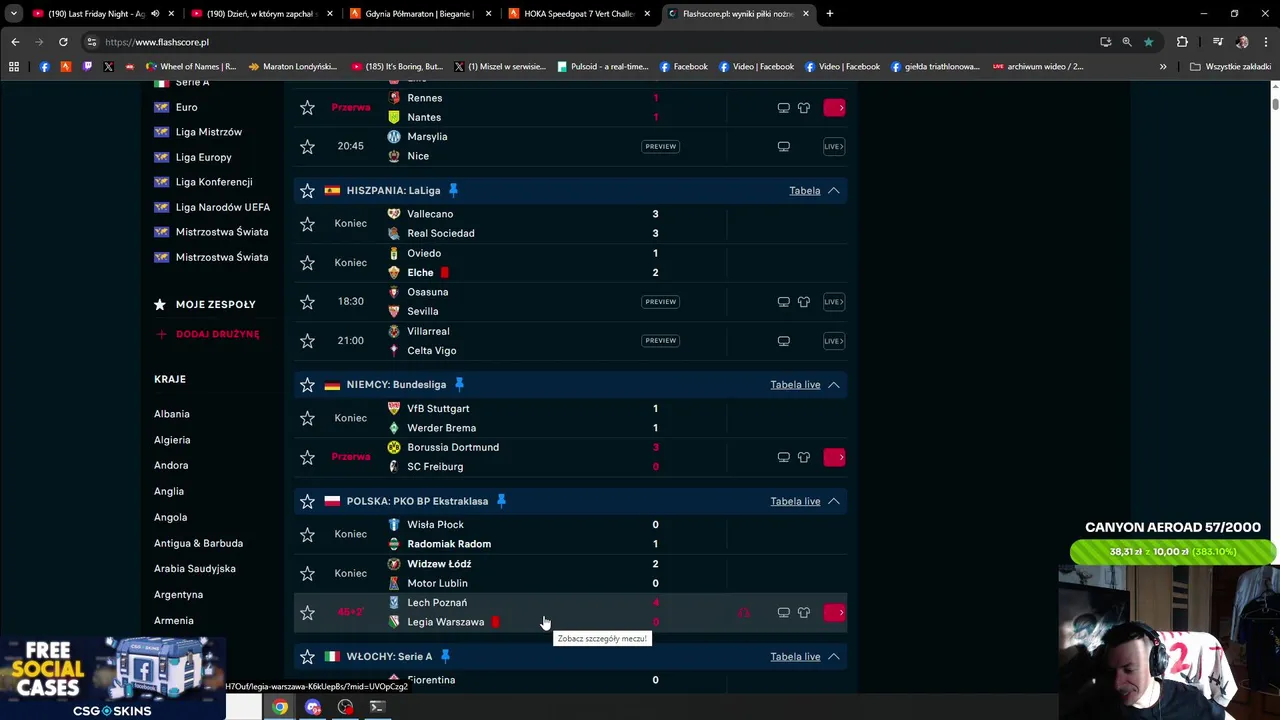Image resolution: width=1280 pixels, height=720 pixels.
Task: Reload the page with refresh icon
Action: tap(63, 42)
